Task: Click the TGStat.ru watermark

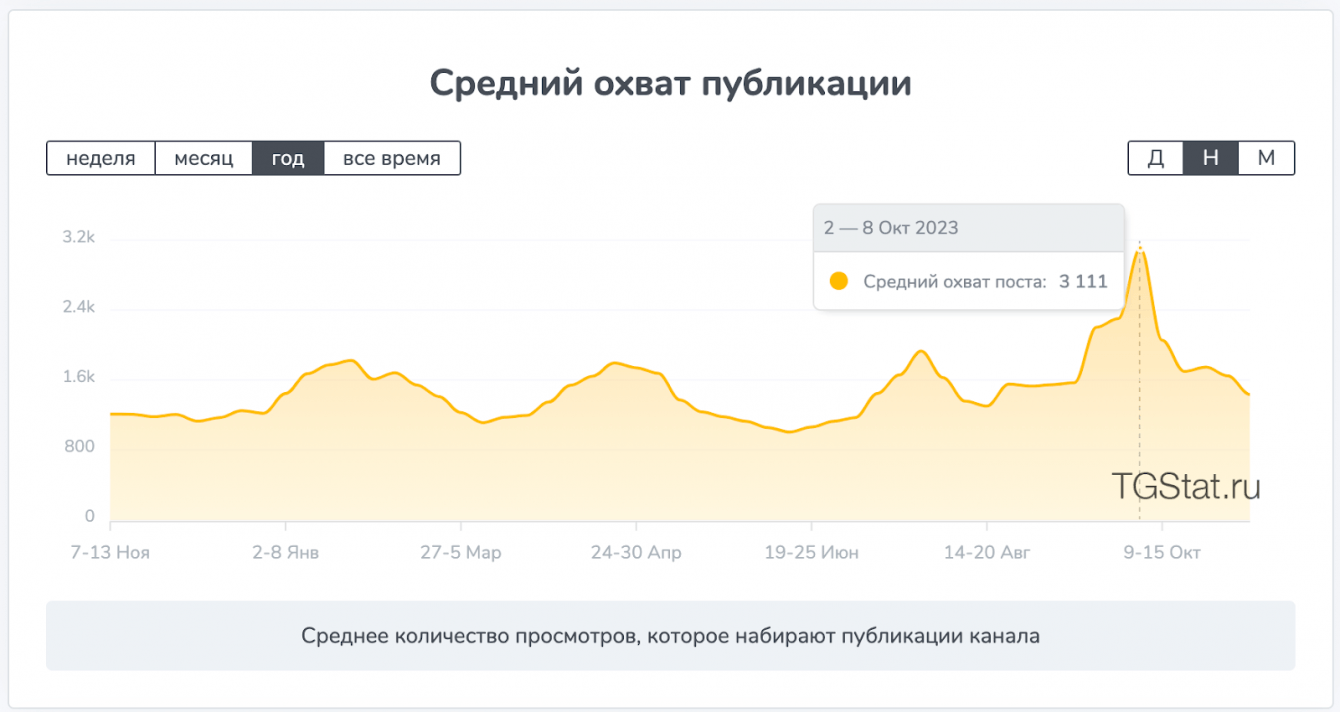Action: 1186,486
